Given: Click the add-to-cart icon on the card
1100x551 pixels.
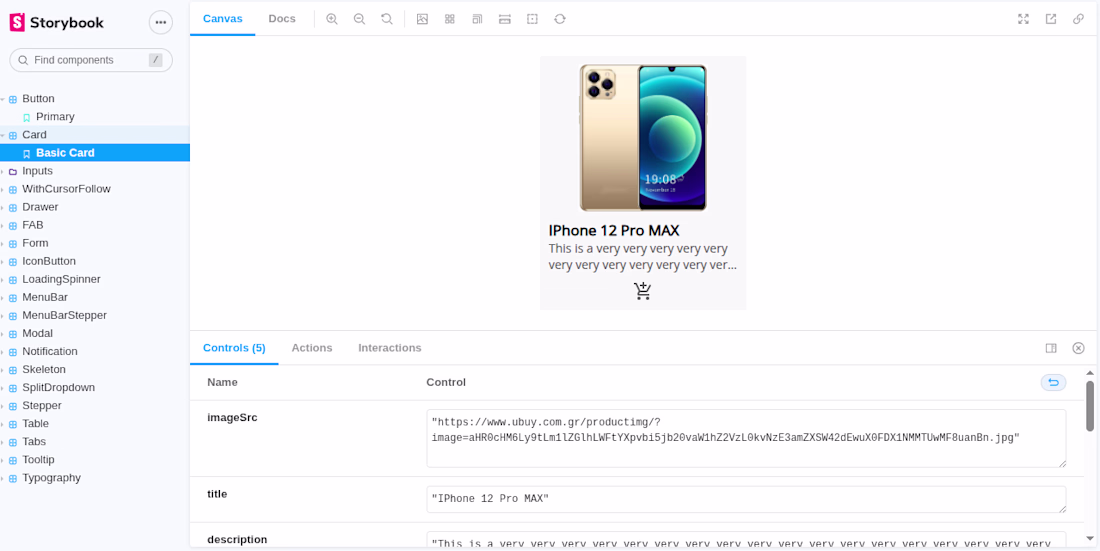Looking at the screenshot, I should [643, 291].
